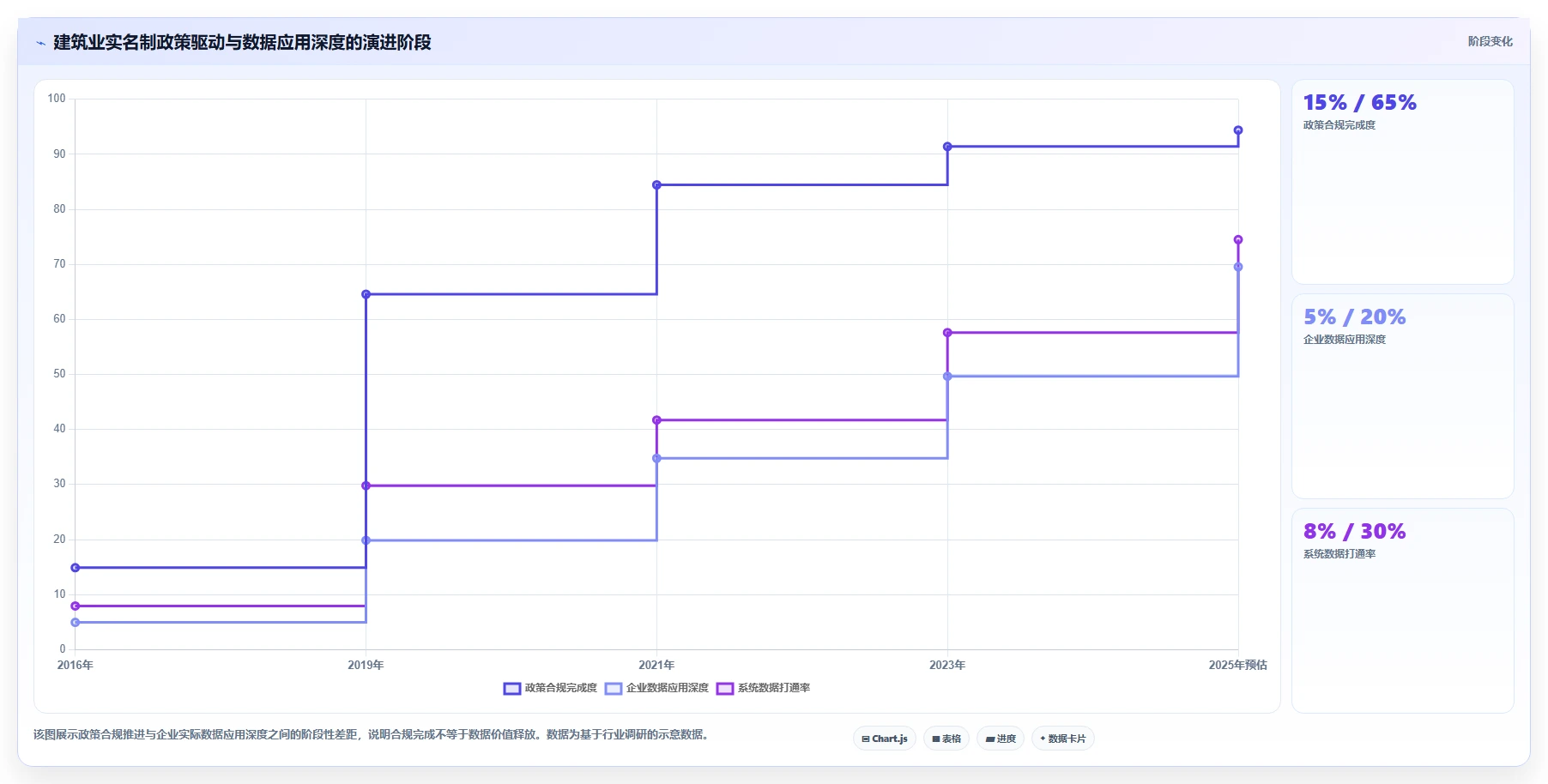The width and height of the screenshot is (1548, 784).
Task: Click the 2021年 企业数据应用深度 point at 35
Action: coord(656,458)
